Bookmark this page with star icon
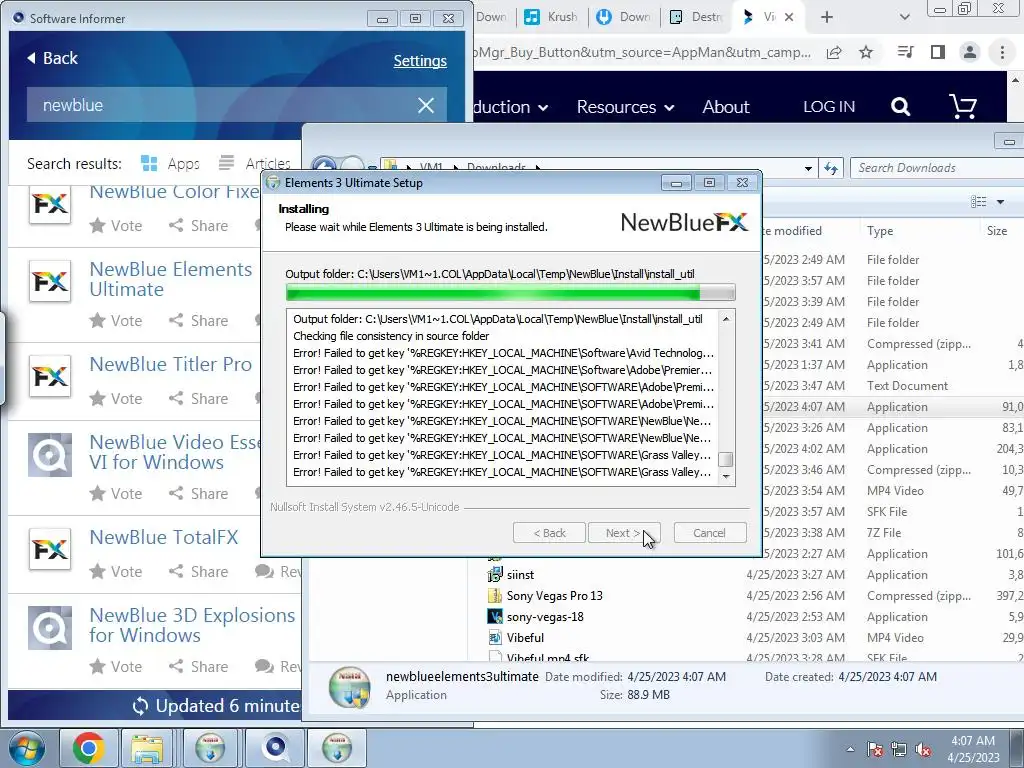 point(866,52)
